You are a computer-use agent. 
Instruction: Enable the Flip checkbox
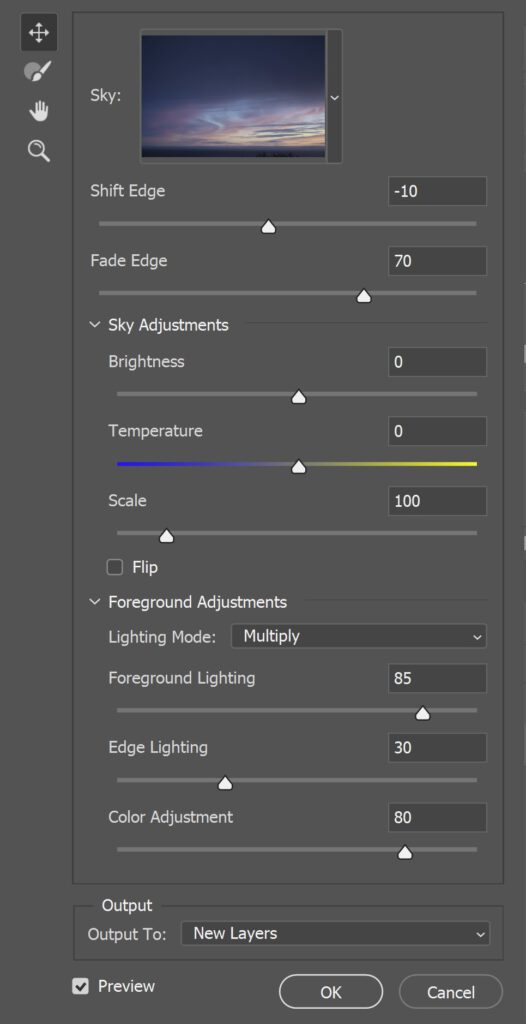click(115, 567)
